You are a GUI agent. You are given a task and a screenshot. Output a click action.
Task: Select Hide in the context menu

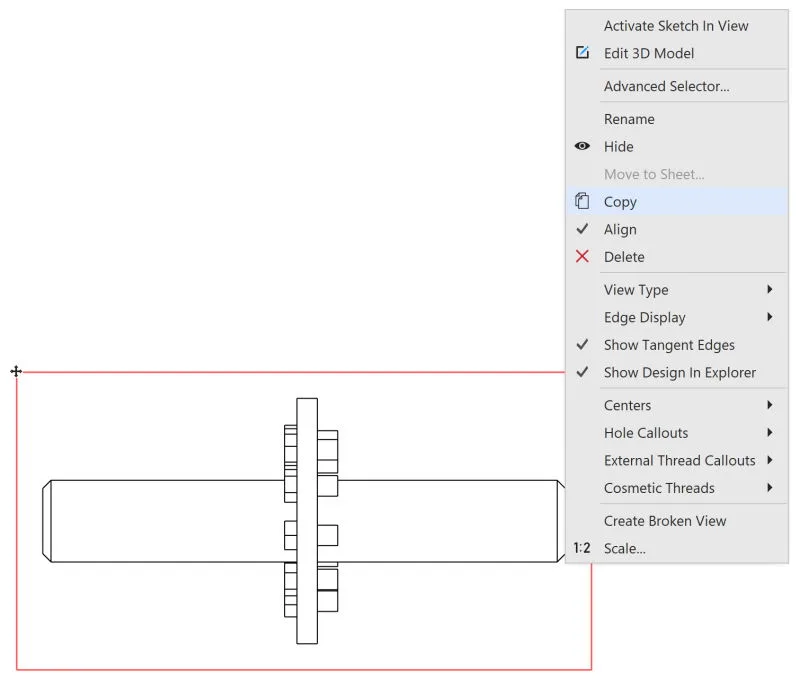coord(677,146)
